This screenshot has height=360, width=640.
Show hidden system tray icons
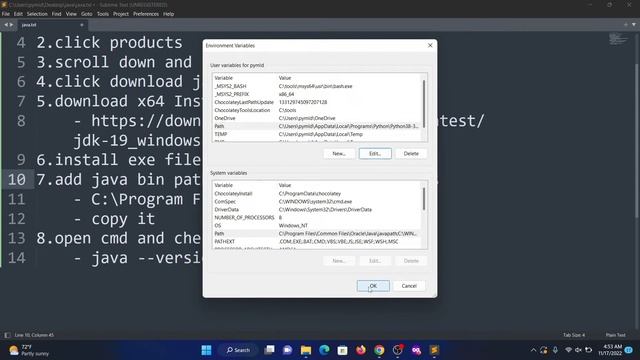click(533, 350)
